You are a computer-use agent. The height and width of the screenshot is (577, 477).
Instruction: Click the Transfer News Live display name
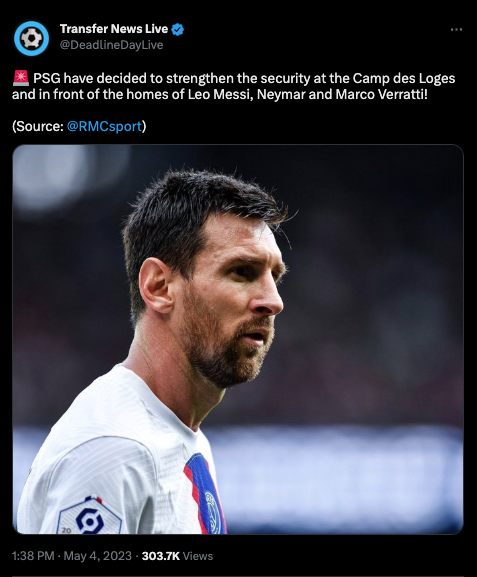tap(114, 29)
